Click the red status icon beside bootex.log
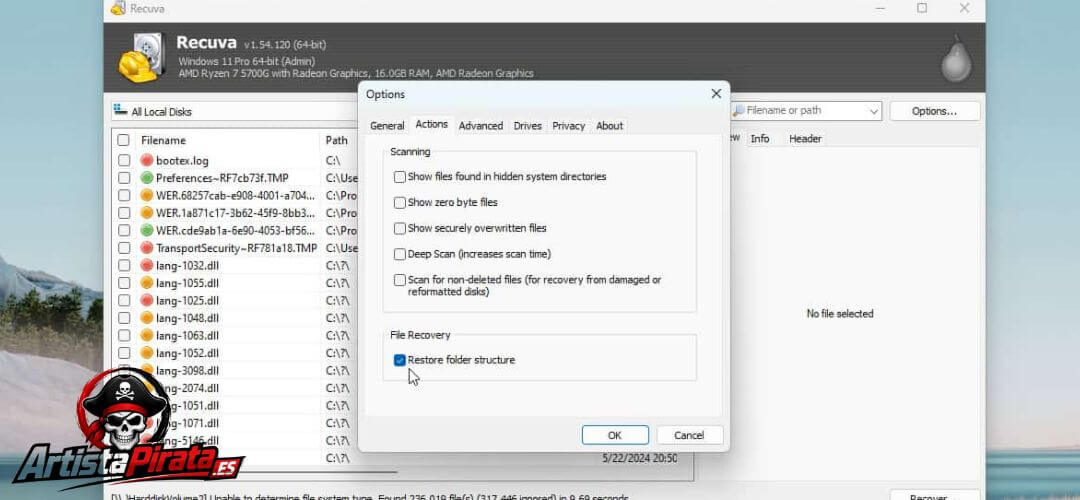 point(147,160)
